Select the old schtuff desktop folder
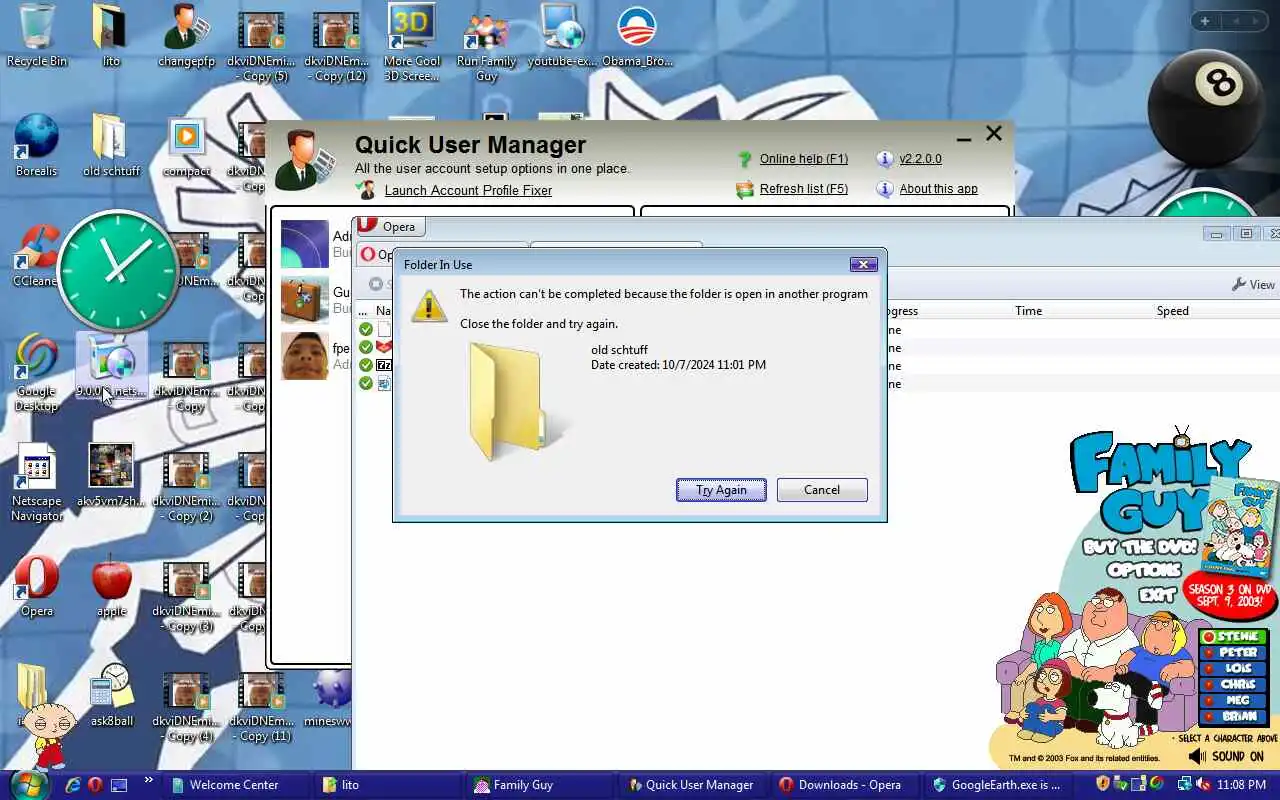Viewport: 1280px width, 800px height. pos(111,145)
